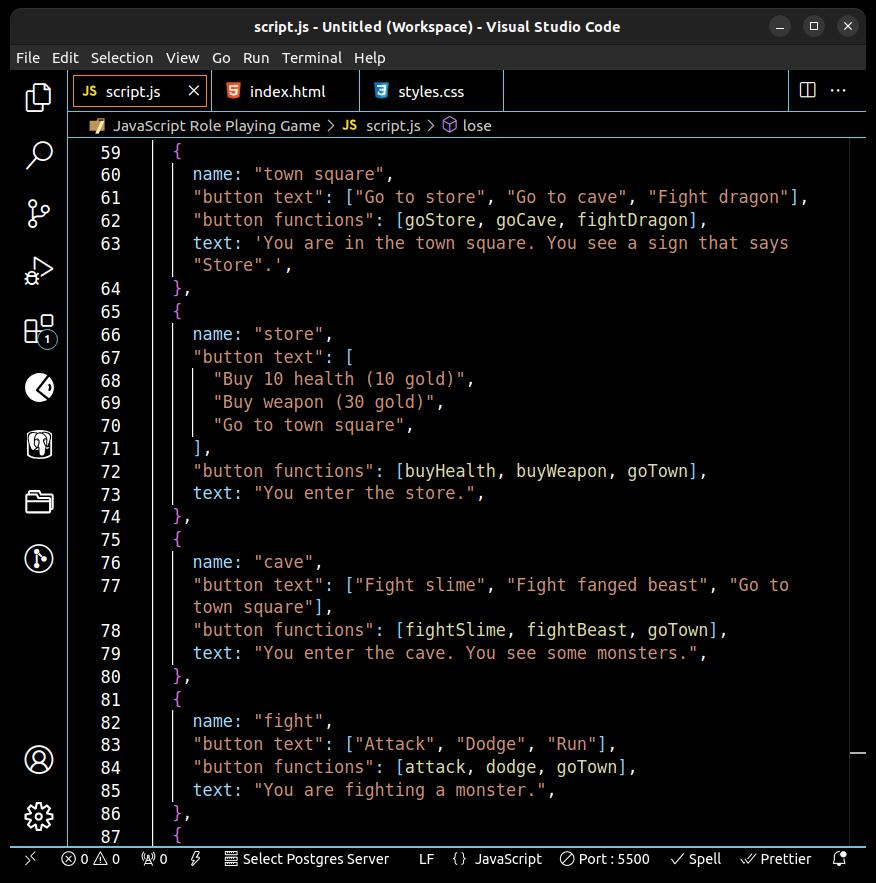Click the Port : 5500 Live Server item
The width and height of the screenshot is (876, 883).
(605, 859)
